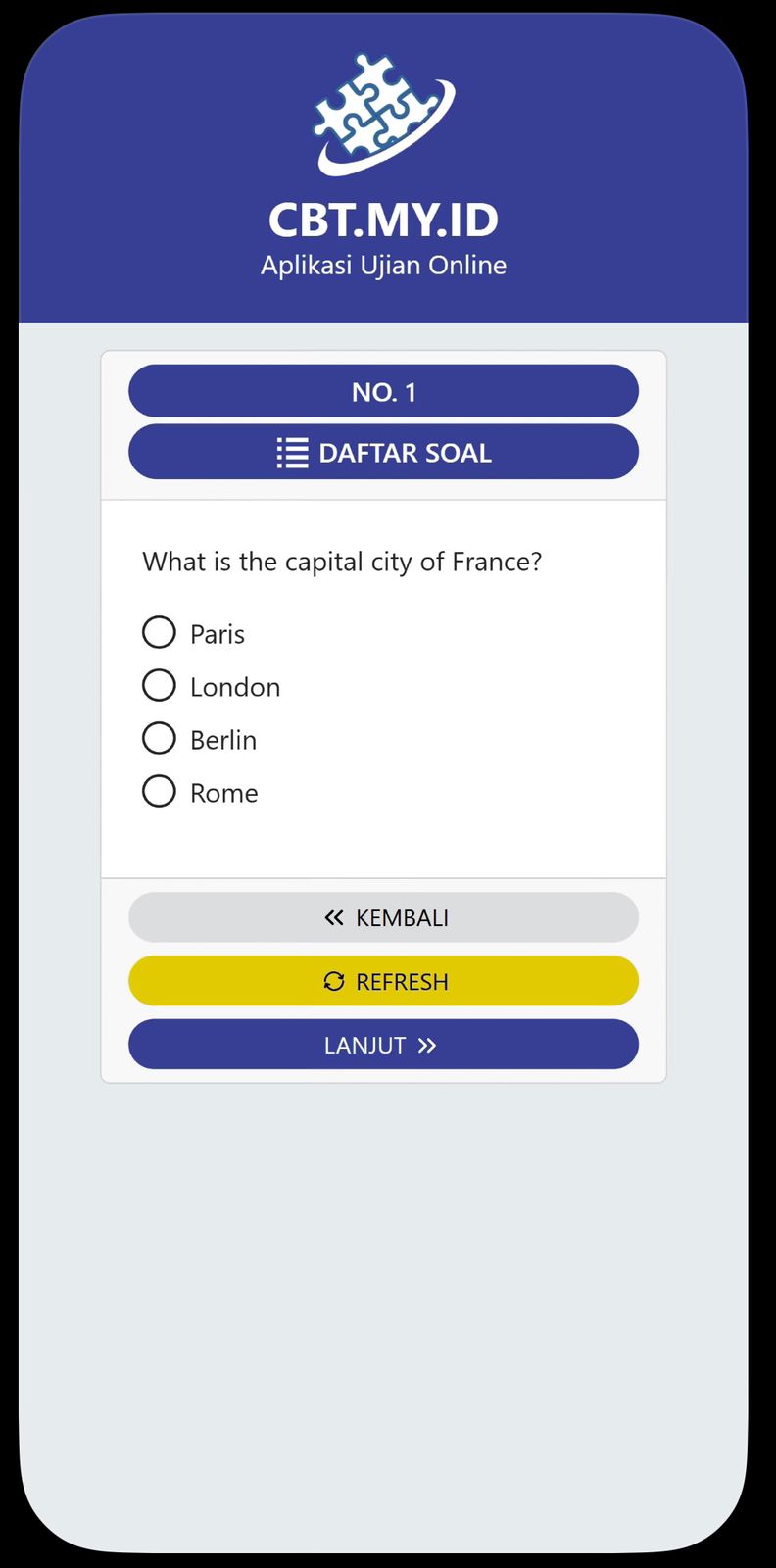Click the France capital question text
The image size is (776, 1568).
[342, 562]
